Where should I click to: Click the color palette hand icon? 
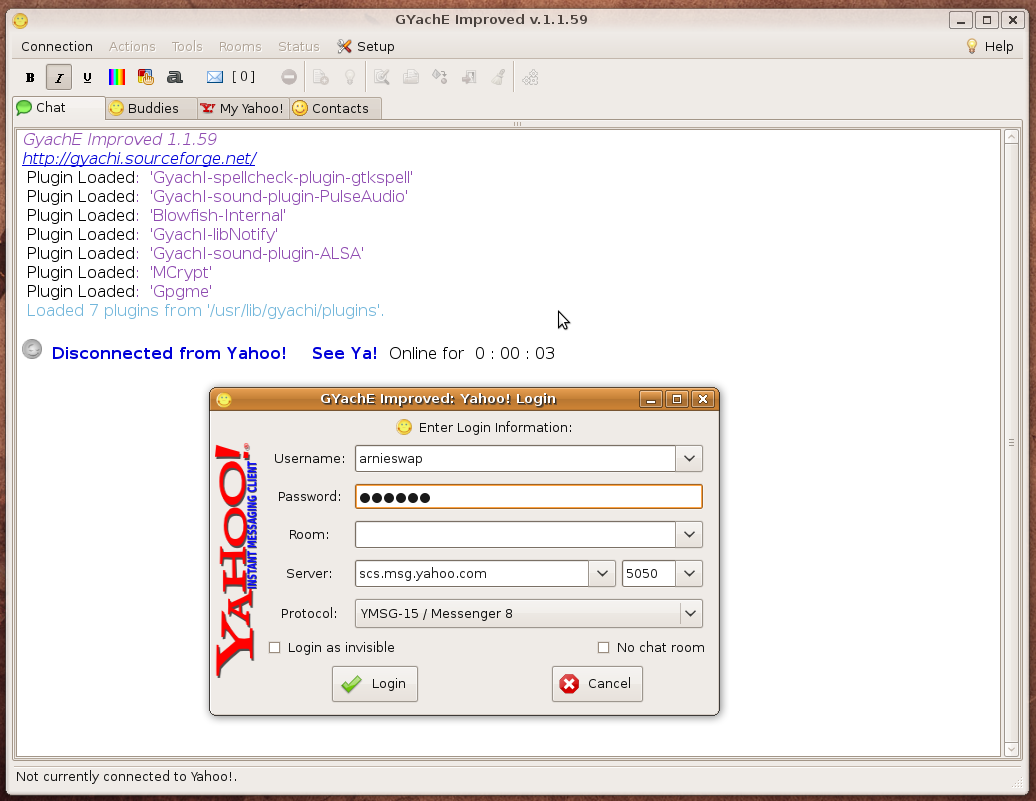(x=145, y=77)
